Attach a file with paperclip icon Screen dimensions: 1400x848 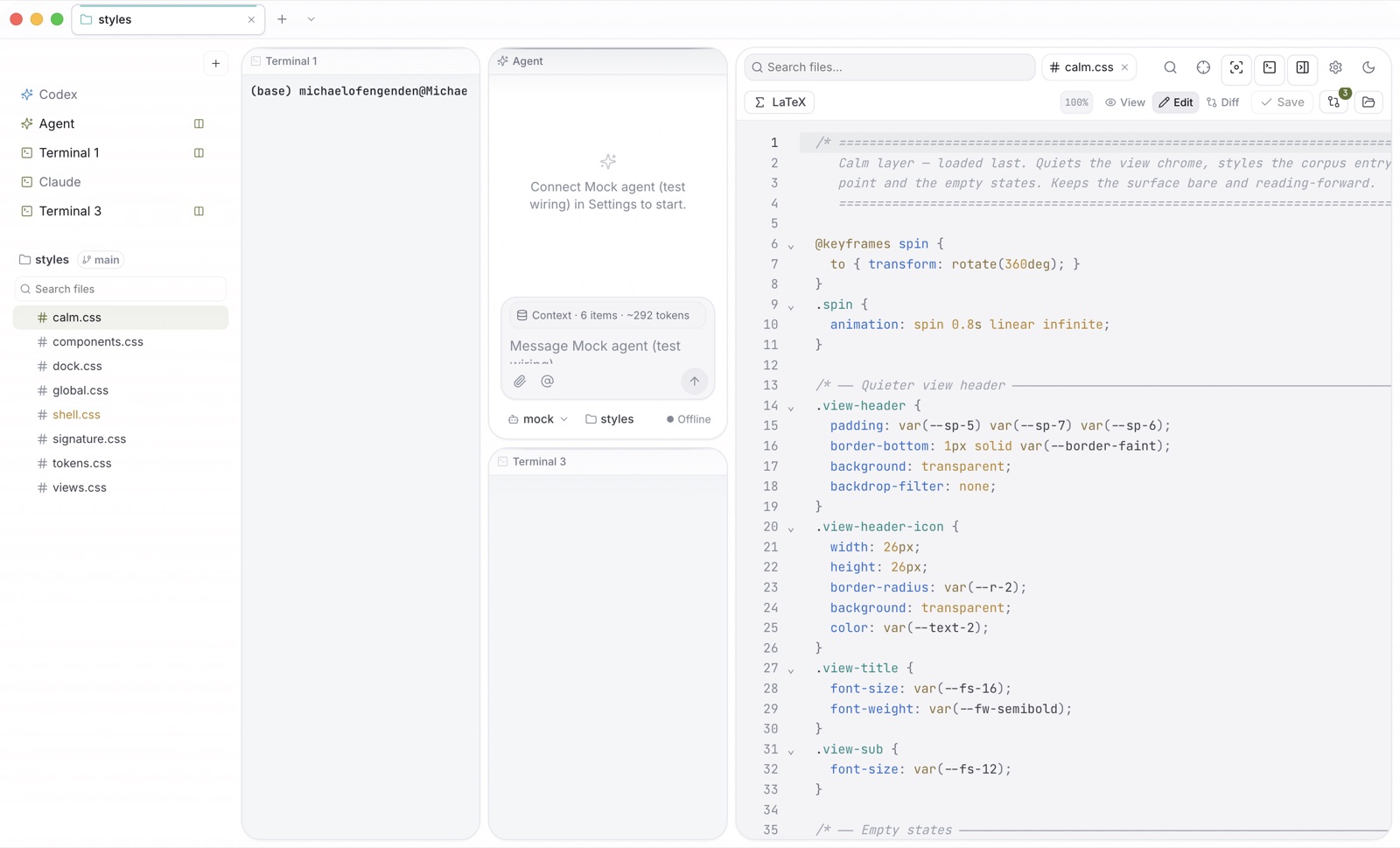point(520,382)
